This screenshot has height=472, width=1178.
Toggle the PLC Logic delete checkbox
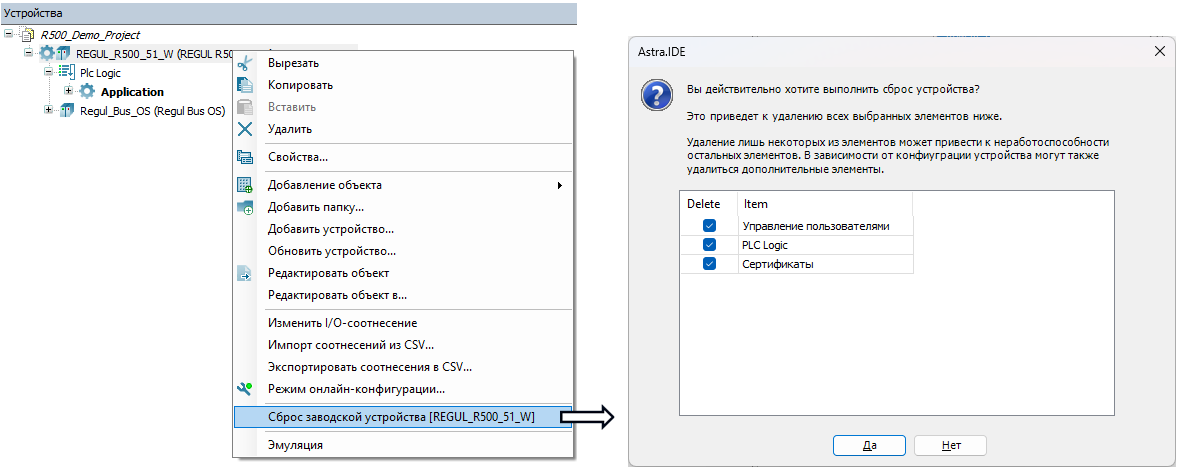[x=709, y=245]
